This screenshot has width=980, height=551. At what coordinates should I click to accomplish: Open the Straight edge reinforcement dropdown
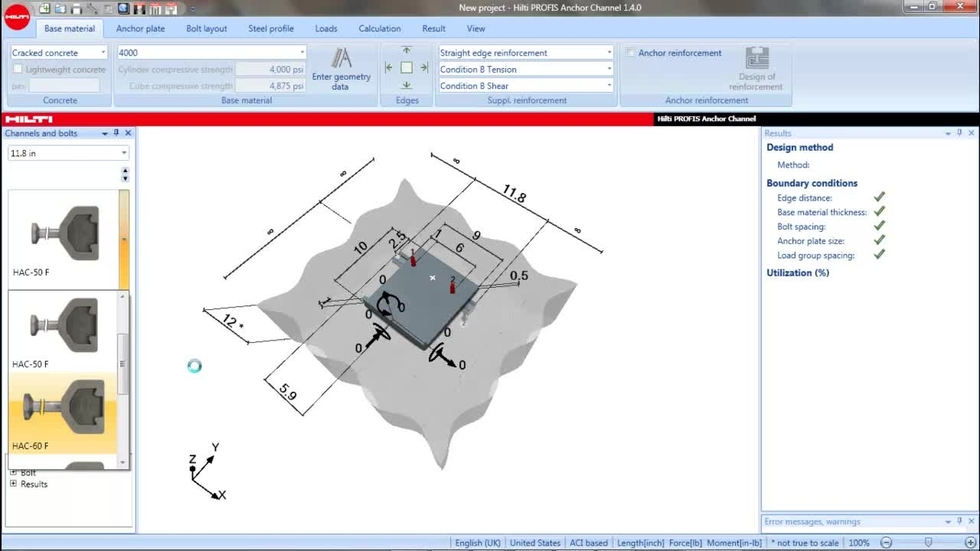click(525, 53)
